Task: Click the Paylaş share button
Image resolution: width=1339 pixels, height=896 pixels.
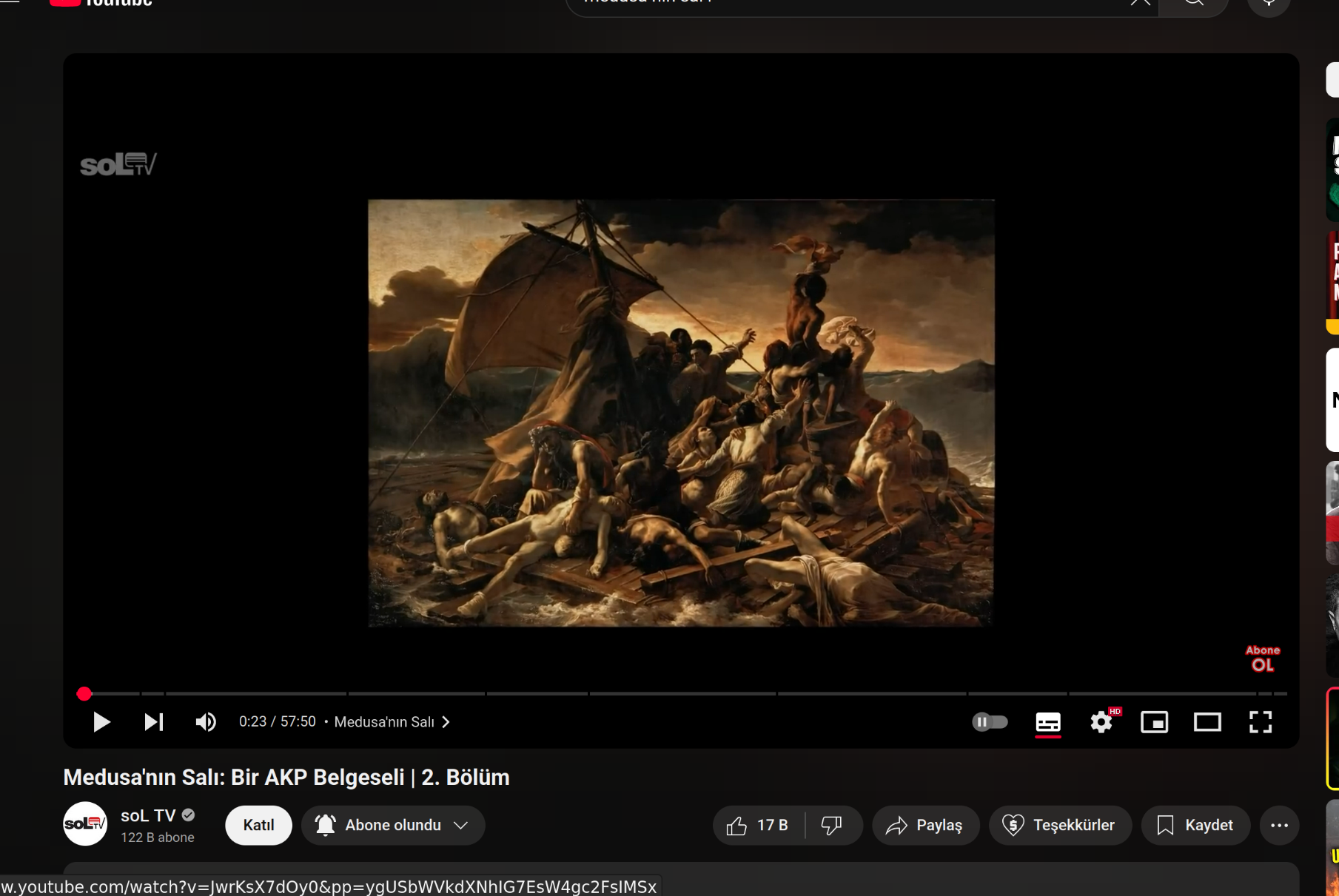Action: pos(926,826)
